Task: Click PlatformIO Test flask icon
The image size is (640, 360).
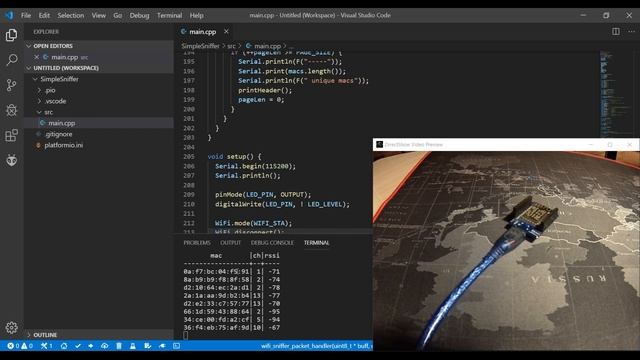Action: (133, 346)
